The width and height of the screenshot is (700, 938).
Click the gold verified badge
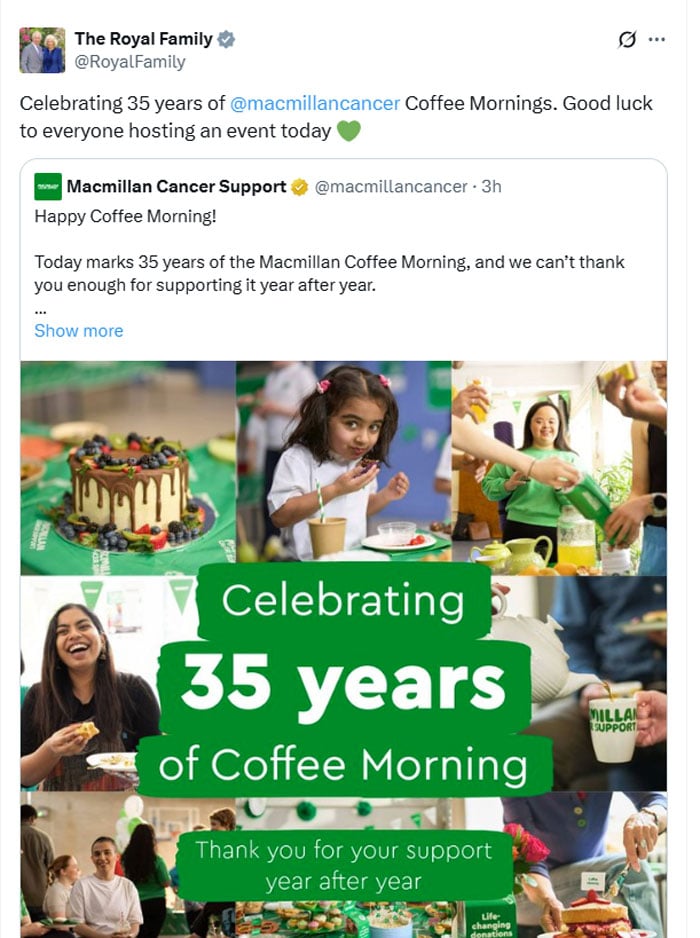[x=299, y=187]
